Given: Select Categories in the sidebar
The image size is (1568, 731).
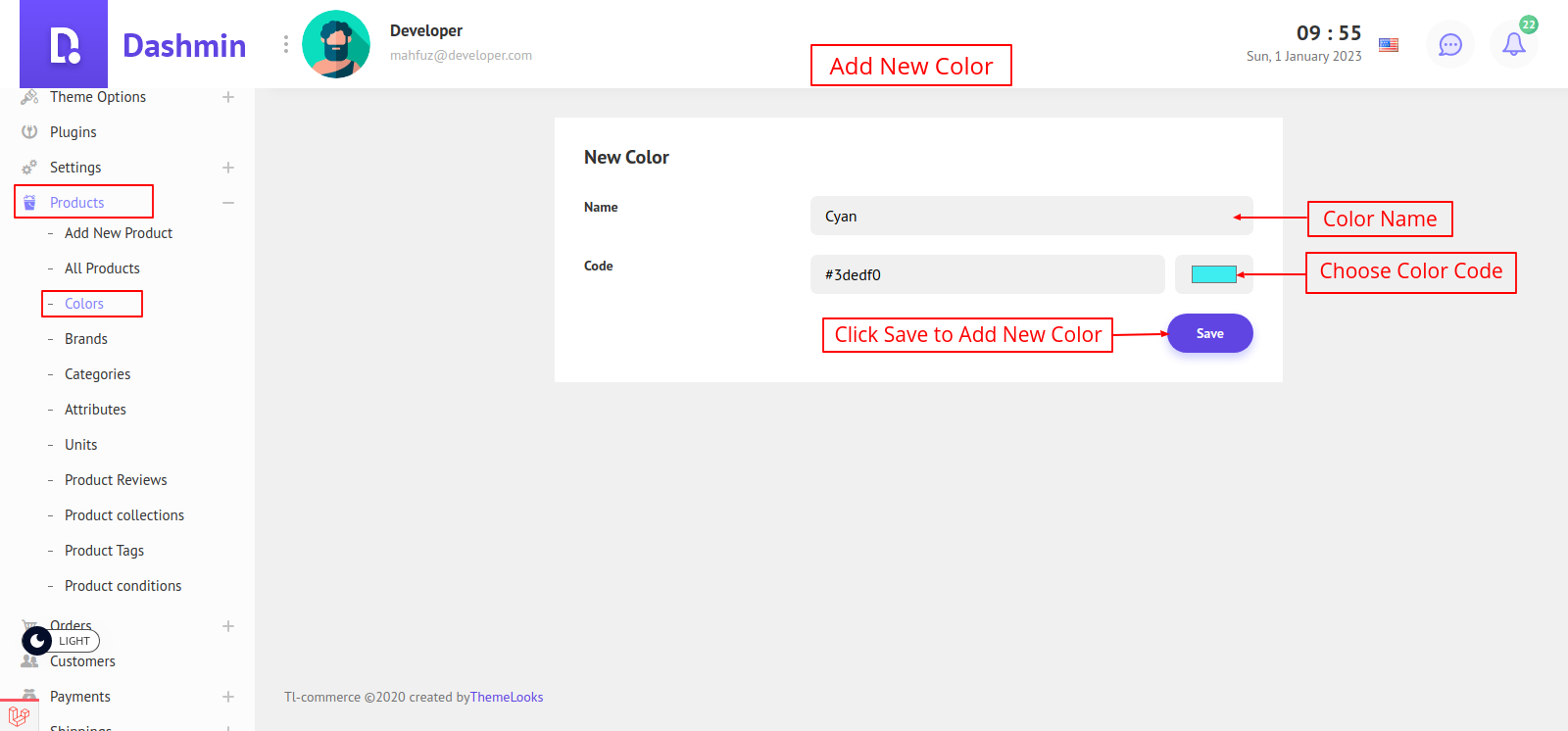Looking at the screenshot, I should pyautogui.click(x=97, y=374).
